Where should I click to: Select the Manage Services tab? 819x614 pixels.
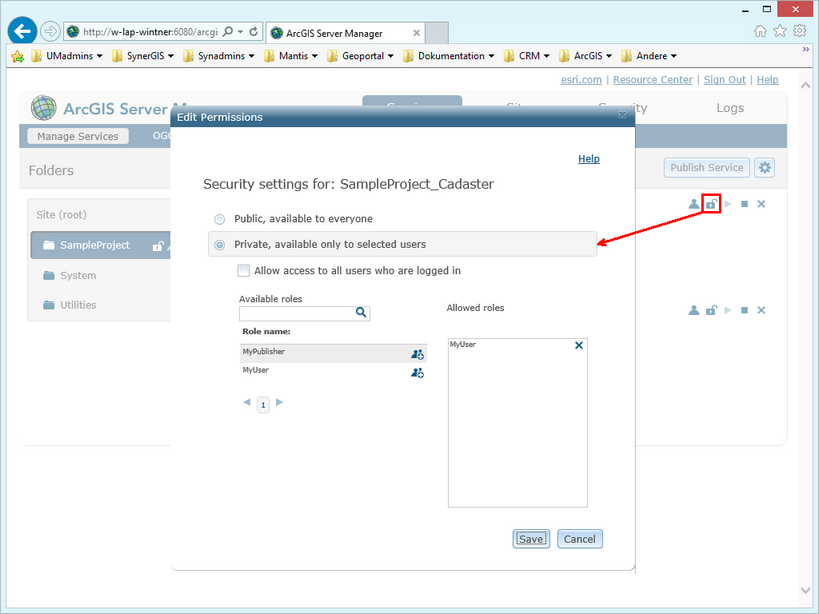pos(77,135)
